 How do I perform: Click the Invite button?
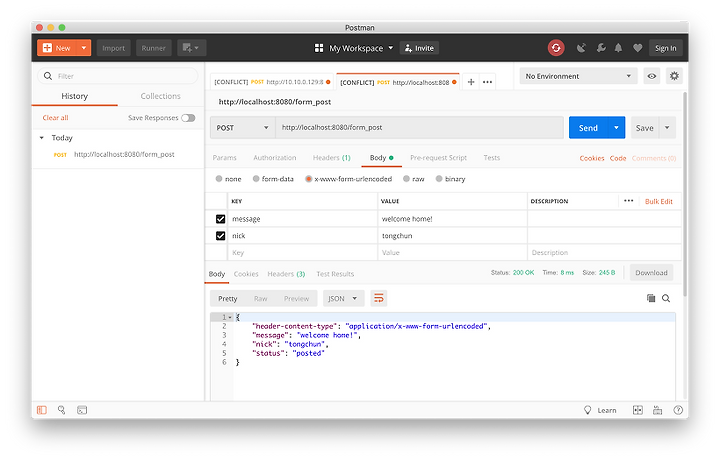[419, 48]
